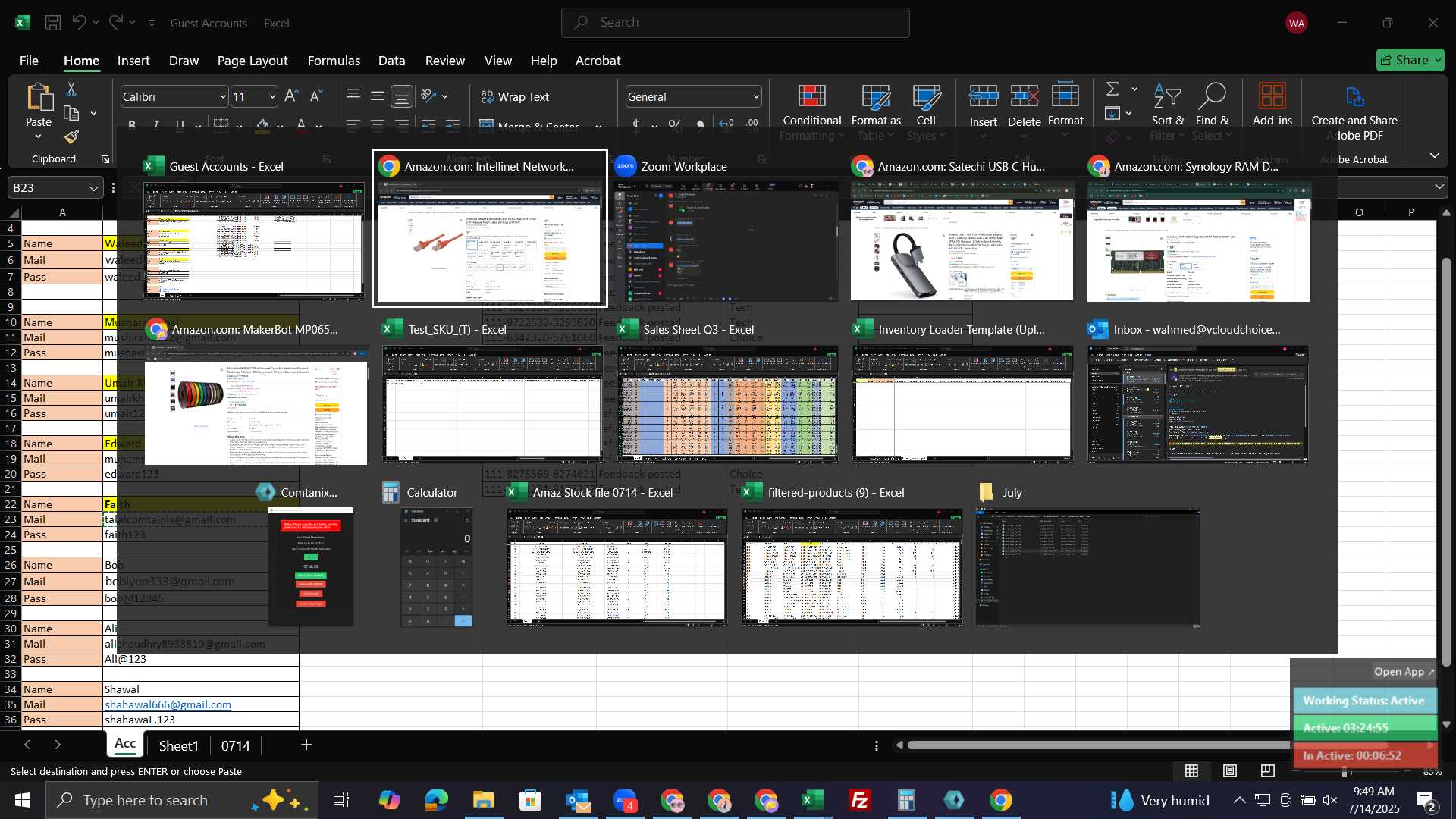Toggle Wrap Text on
This screenshot has height=819, width=1456.
[x=515, y=96]
